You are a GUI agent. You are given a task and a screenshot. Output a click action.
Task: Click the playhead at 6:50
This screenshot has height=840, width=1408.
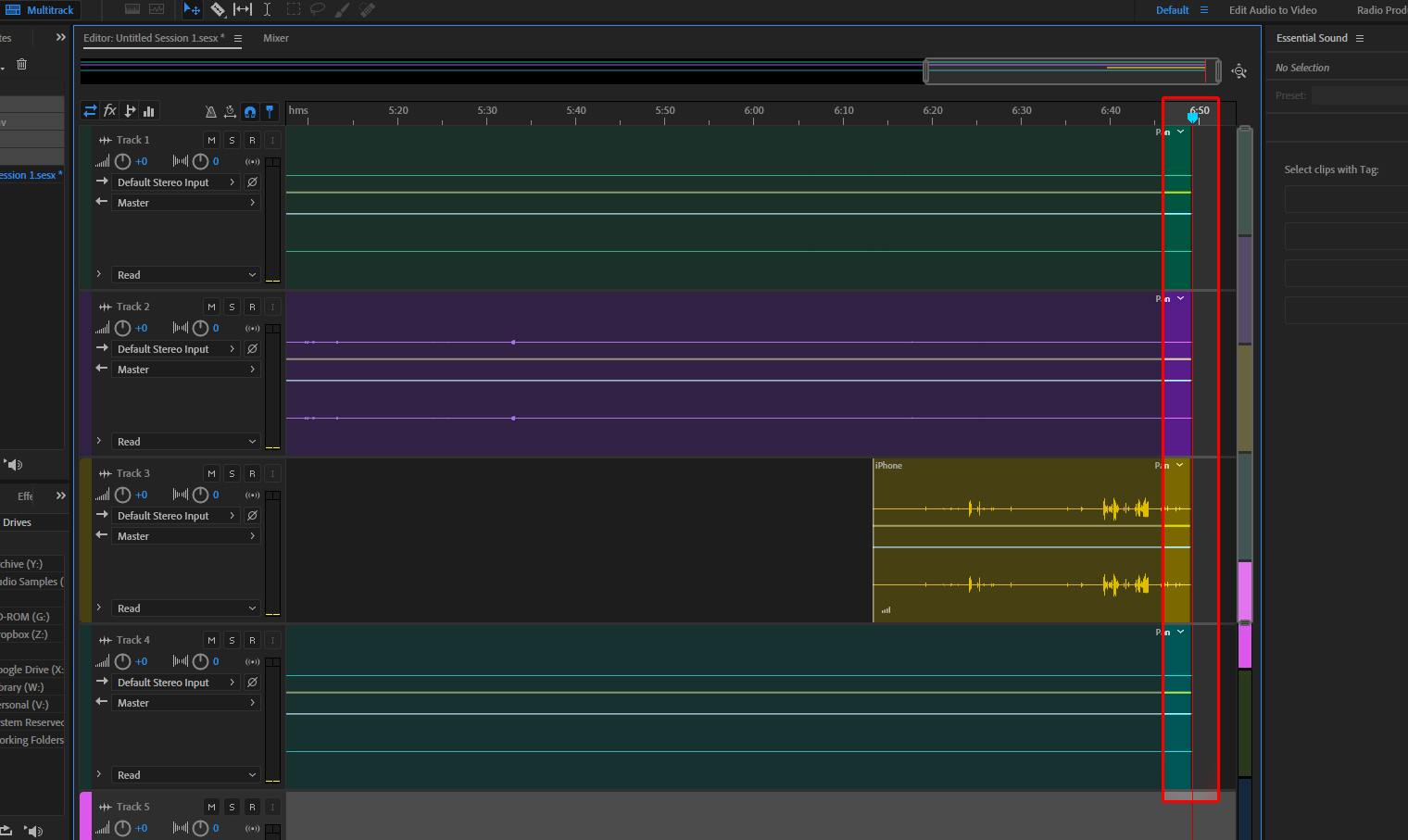(x=1193, y=117)
